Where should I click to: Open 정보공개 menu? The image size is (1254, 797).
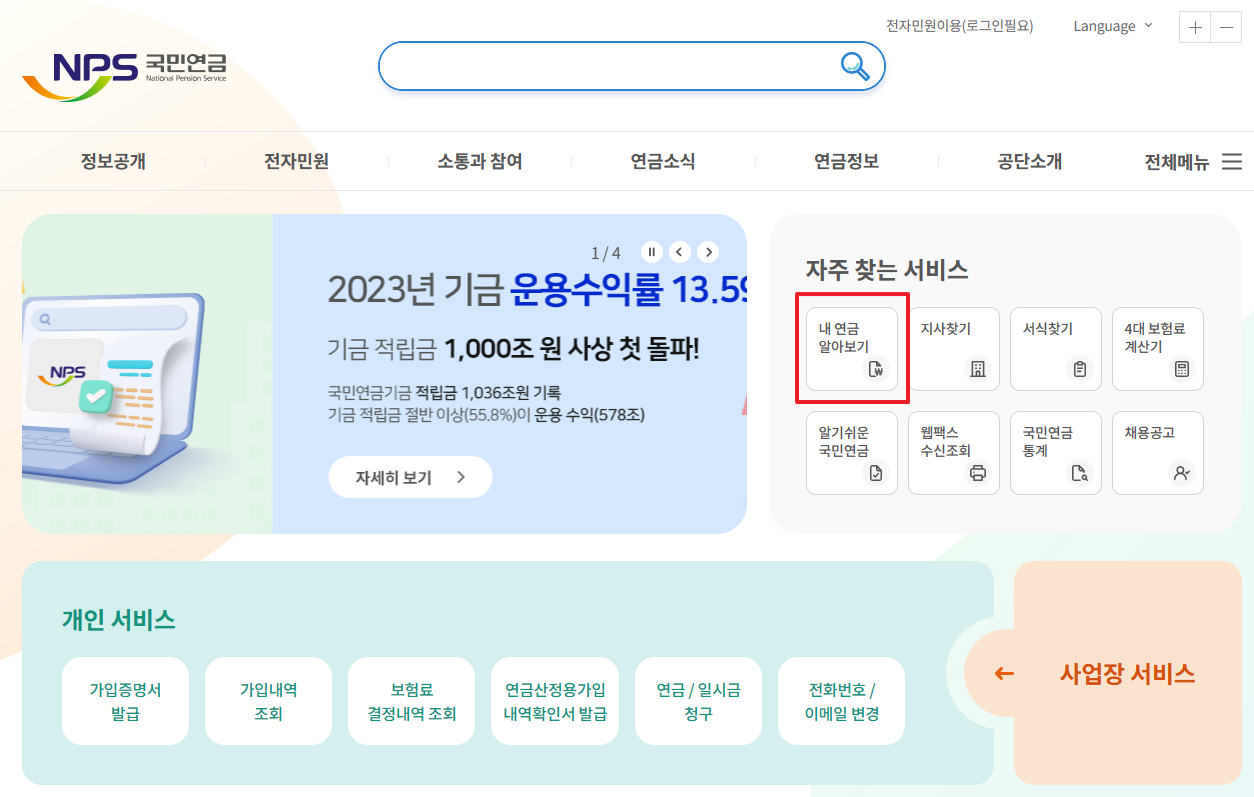(113, 161)
